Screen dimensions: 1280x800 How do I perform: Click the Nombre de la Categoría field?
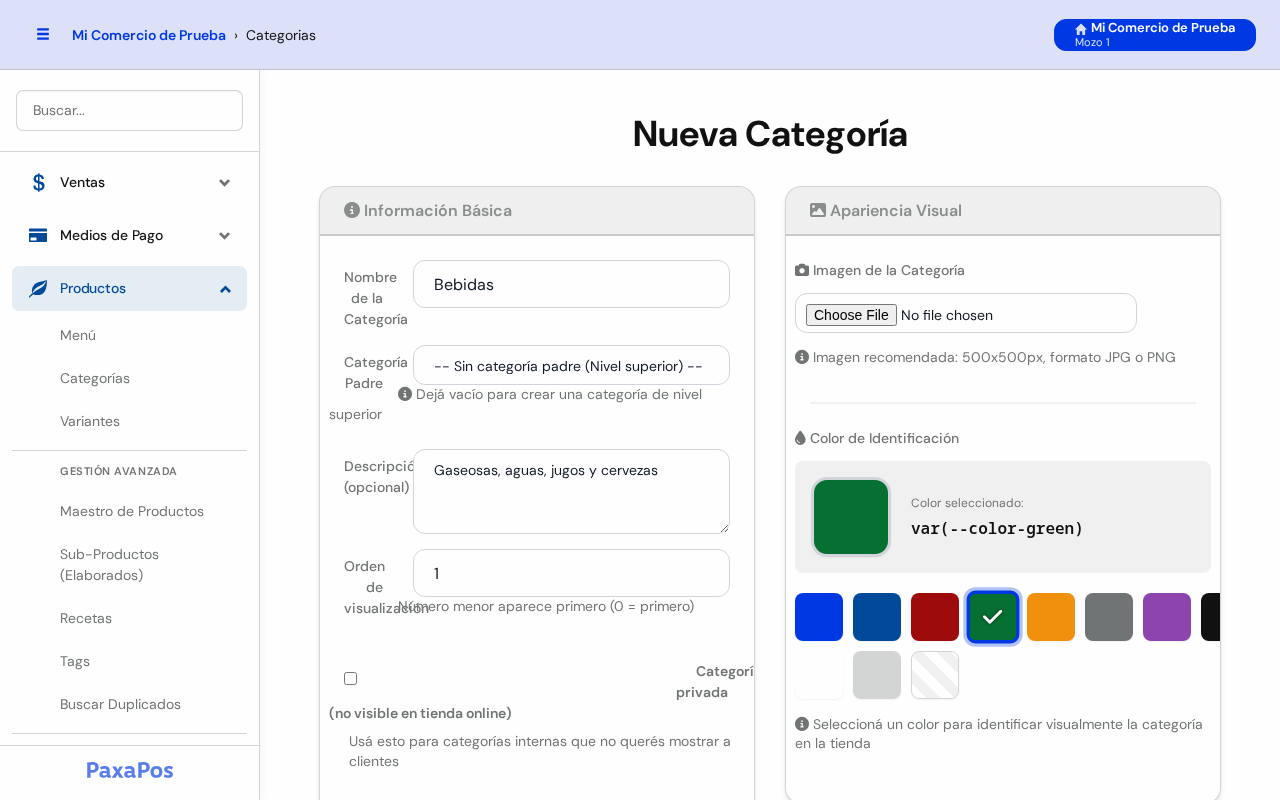pos(571,284)
